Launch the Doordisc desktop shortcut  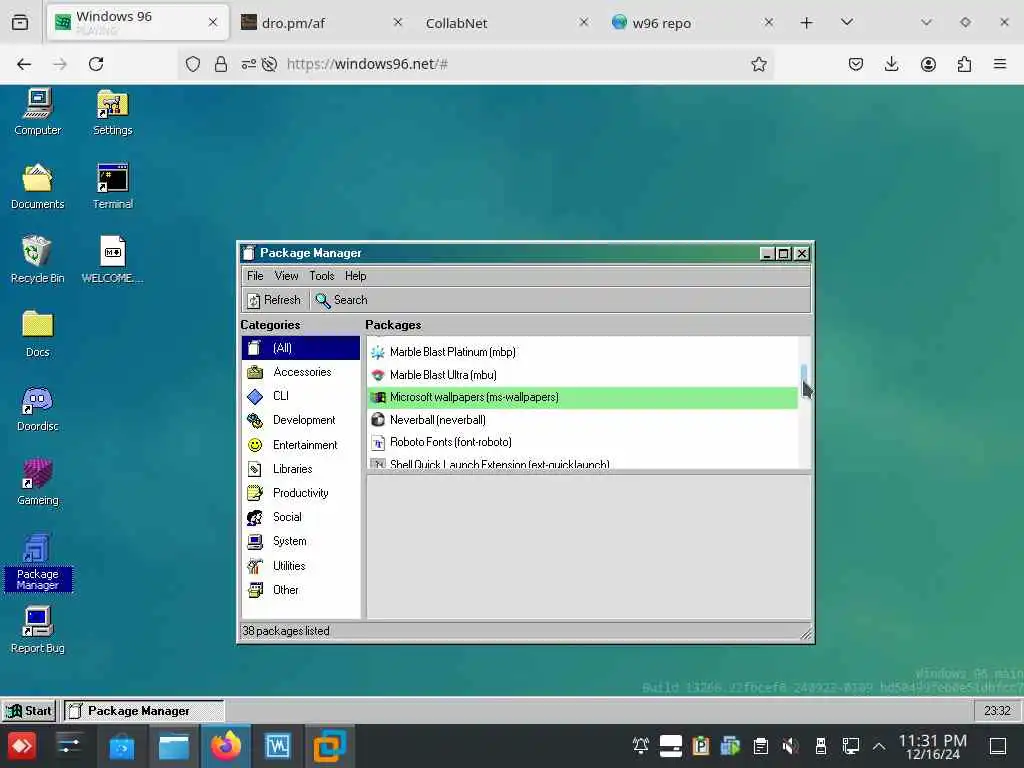click(x=37, y=408)
